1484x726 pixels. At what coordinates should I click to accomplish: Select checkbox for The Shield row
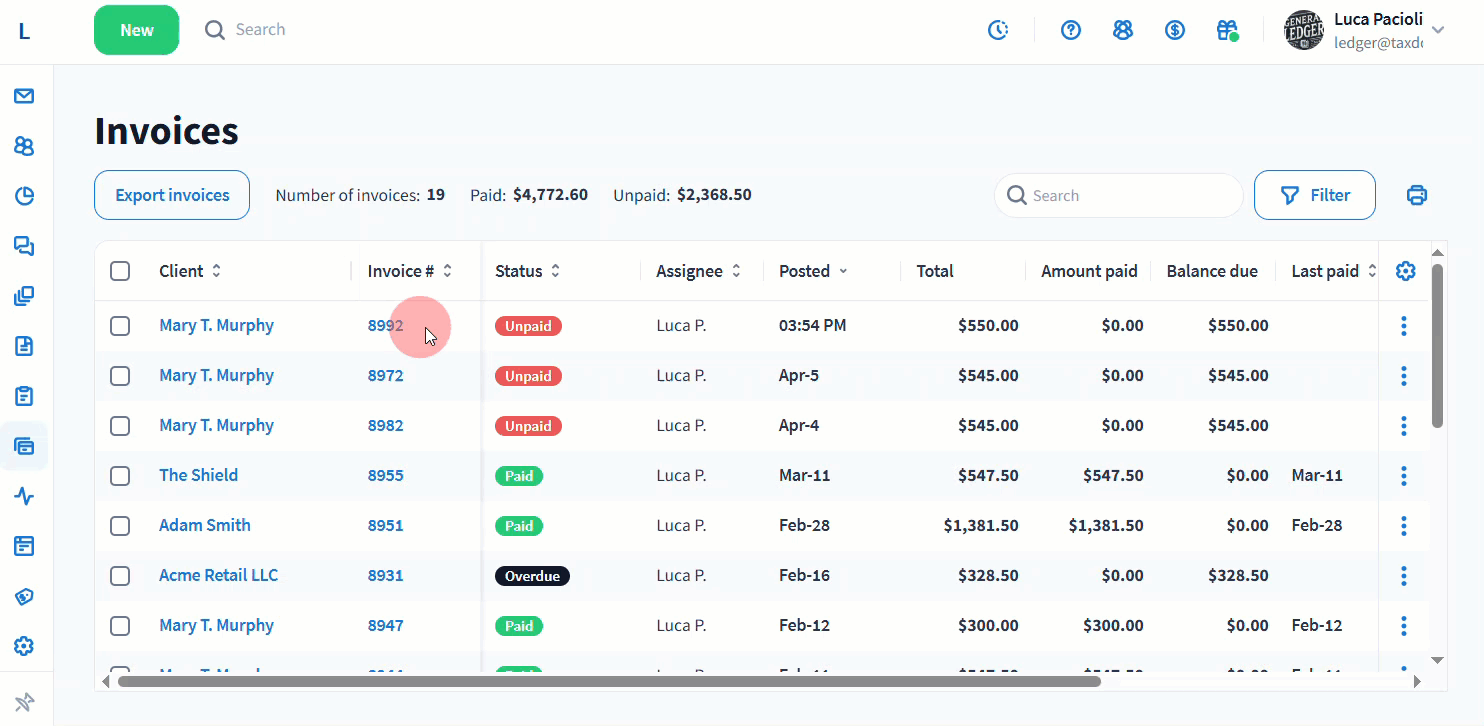point(120,475)
